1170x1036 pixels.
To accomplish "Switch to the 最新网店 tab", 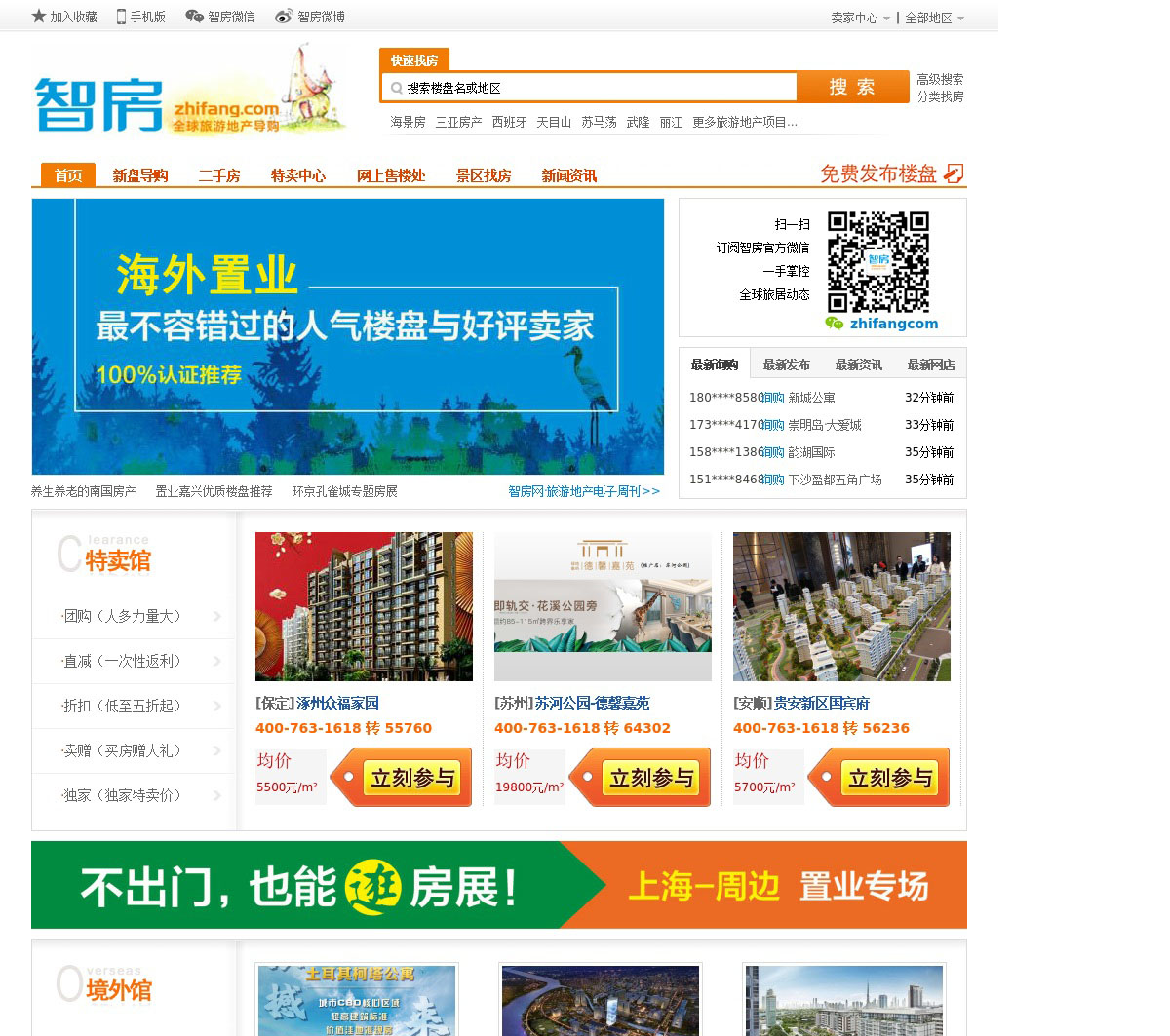I will pyautogui.click(x=931, y=365).
